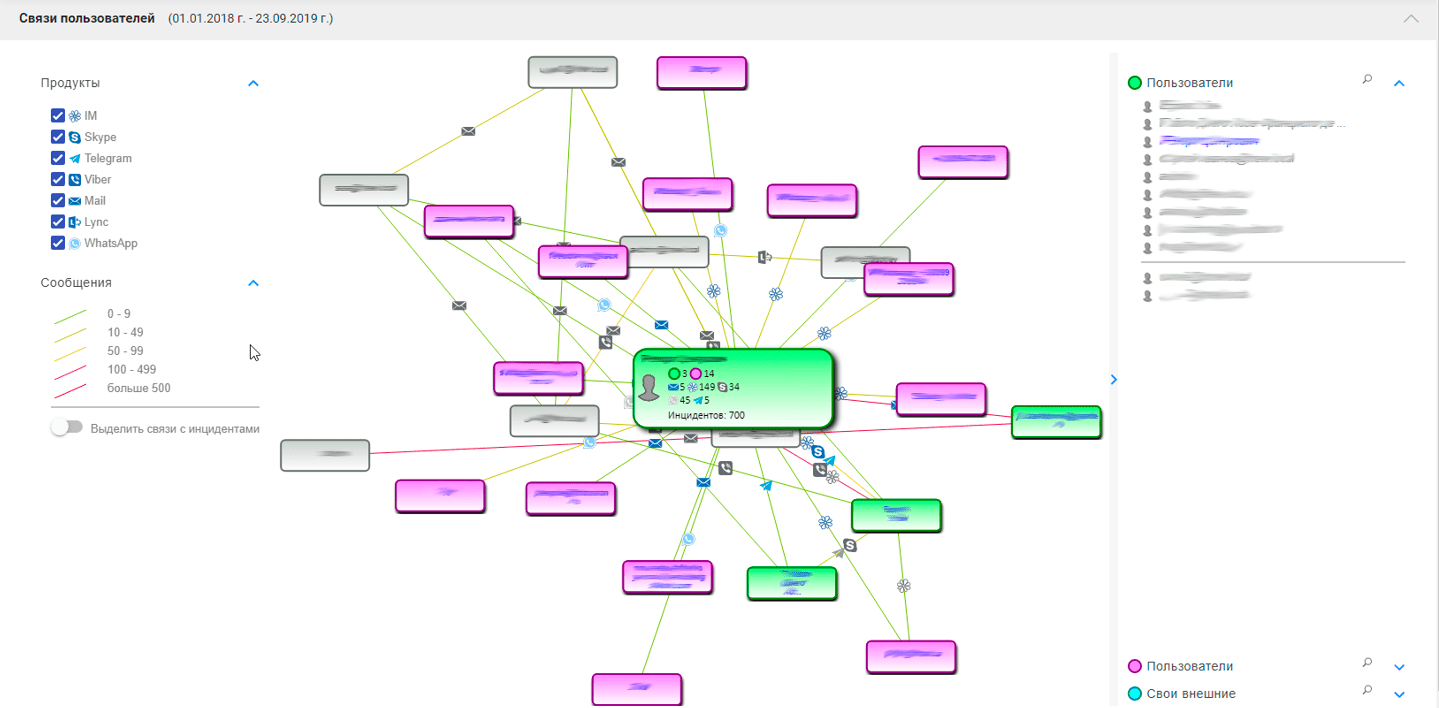The height and width of the screenshot is (708, 1439).
Task: Uncheck the Mail product checkbox
Action: 58,201
